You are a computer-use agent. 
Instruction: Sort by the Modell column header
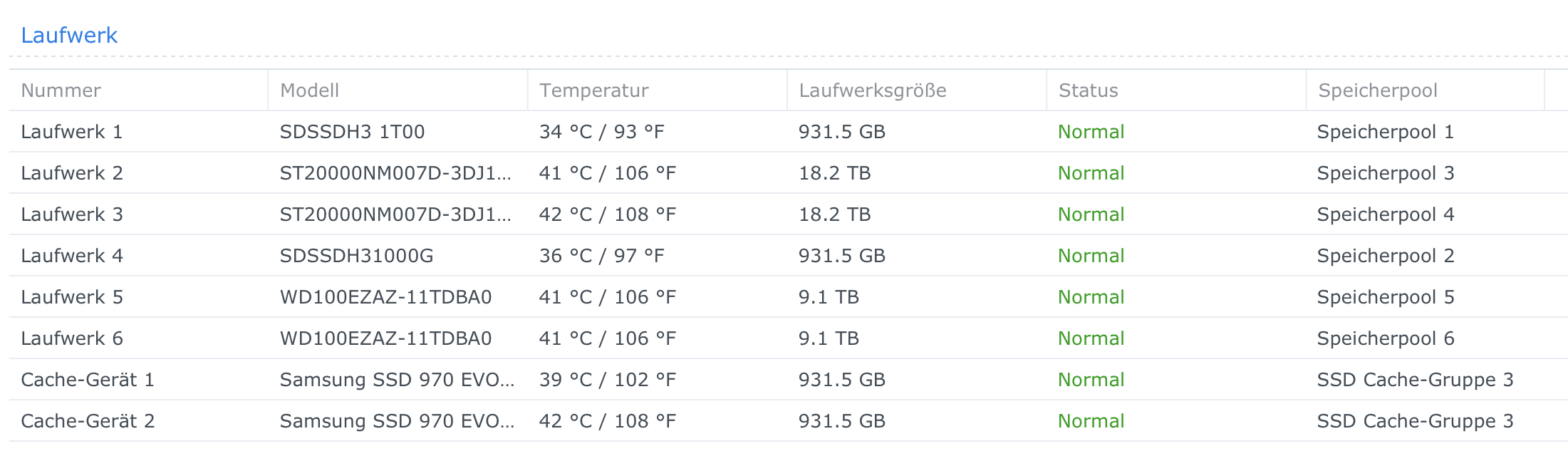(x=310, y=90)
